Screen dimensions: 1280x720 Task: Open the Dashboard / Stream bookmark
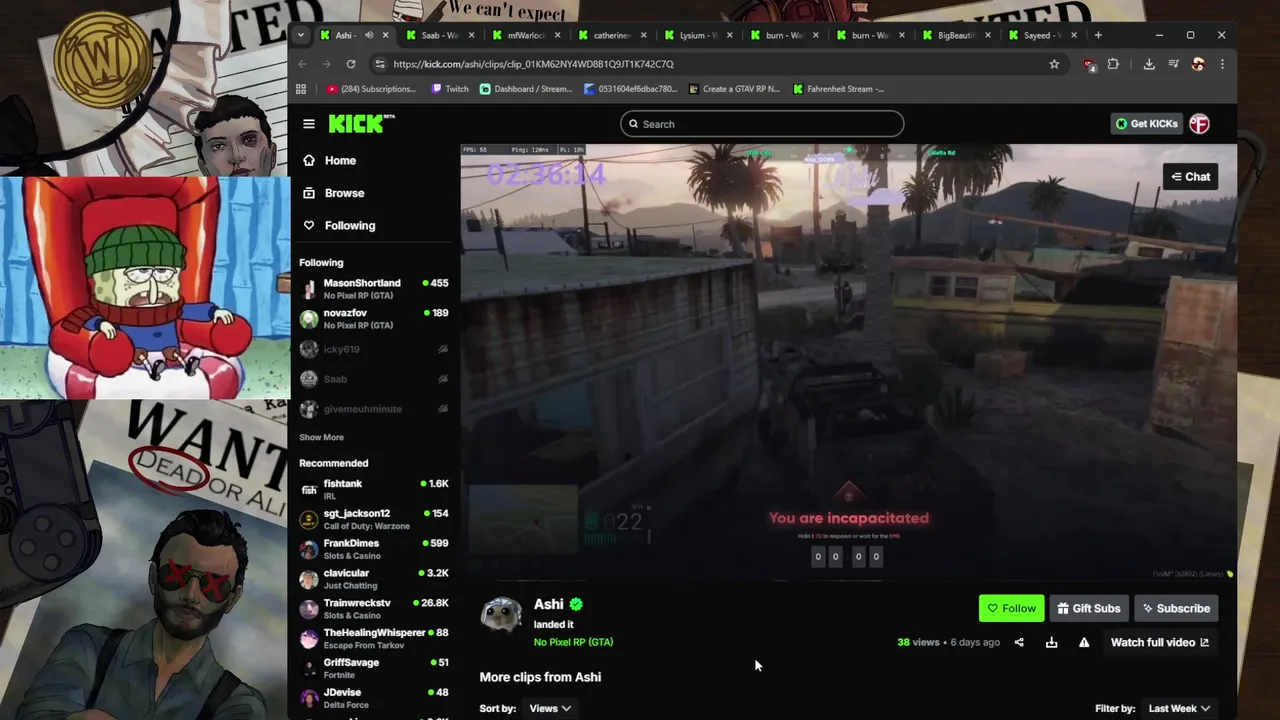pyautogui.click(x=526, y=89)
